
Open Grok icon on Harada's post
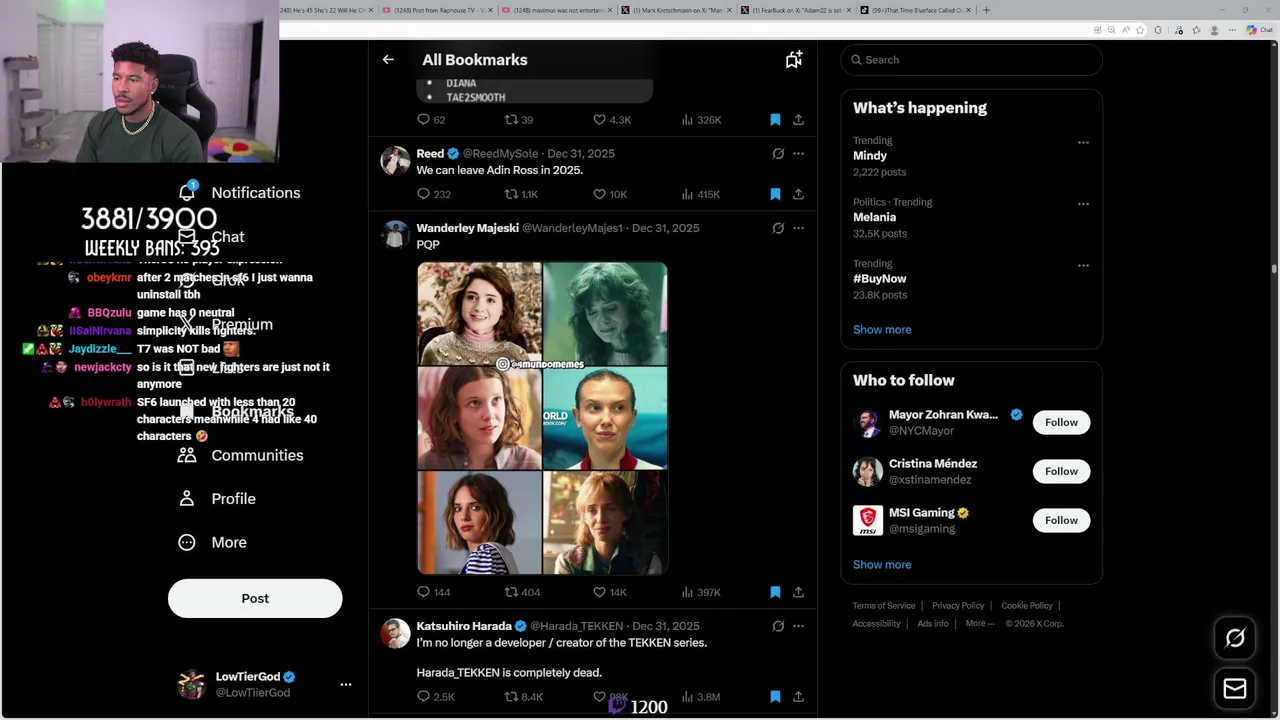778,626
